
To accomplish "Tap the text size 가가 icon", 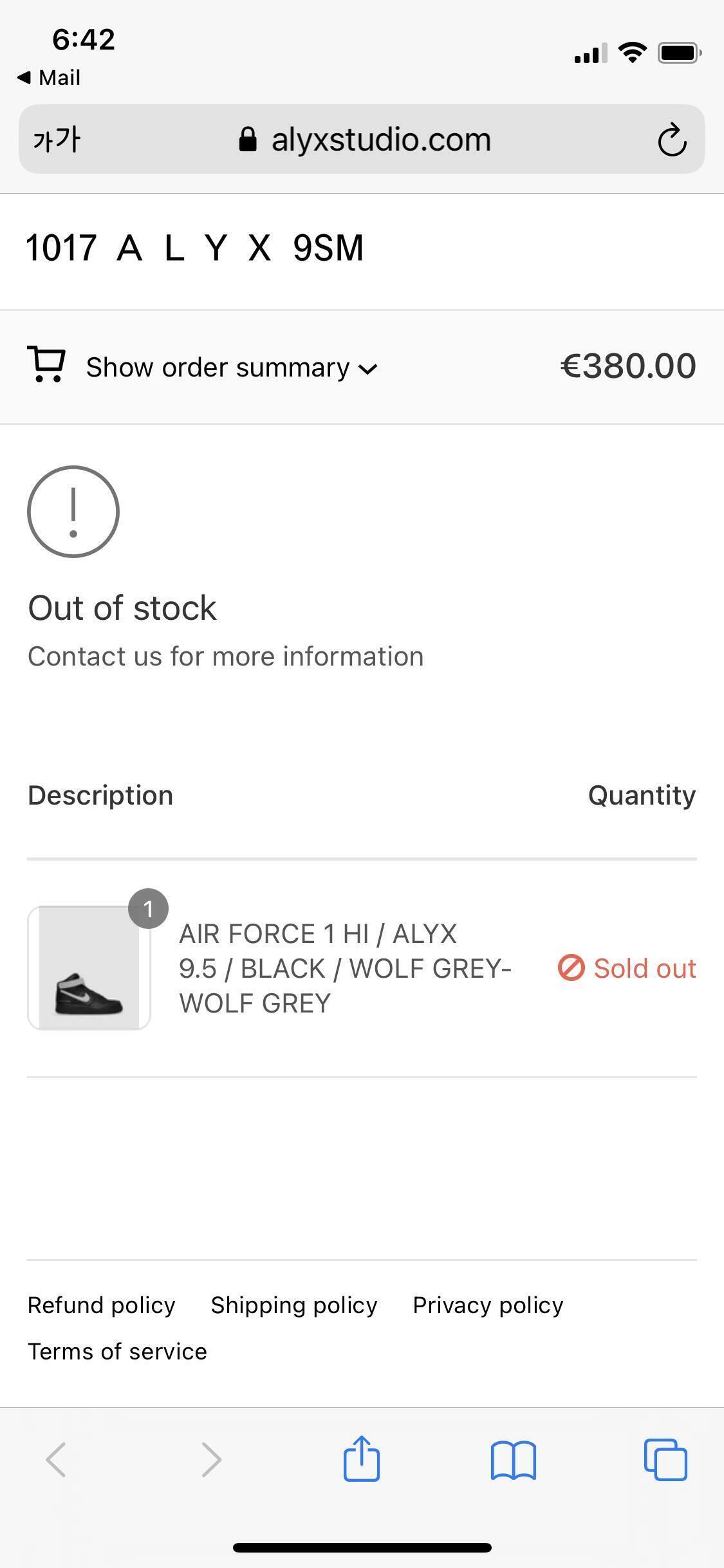I will (57, 140).
